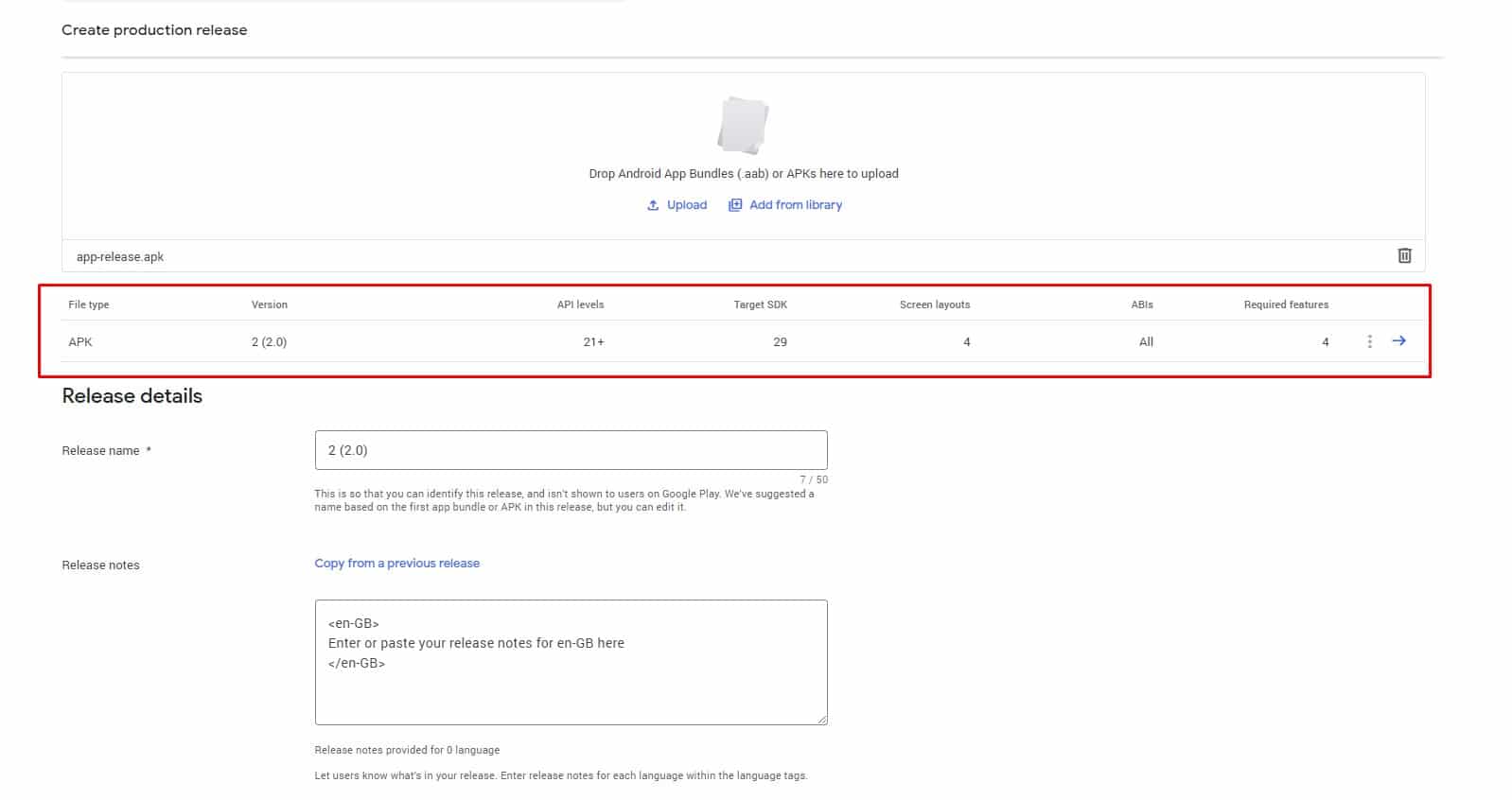
Task: Click the File type column header
Action: click(x=89, y=304)
